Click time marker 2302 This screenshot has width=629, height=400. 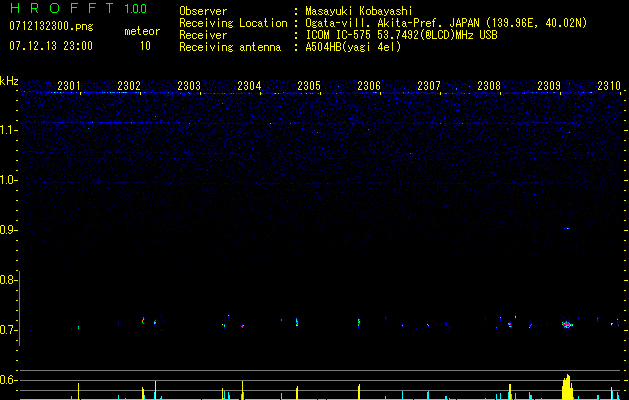(x=129, y=85)
